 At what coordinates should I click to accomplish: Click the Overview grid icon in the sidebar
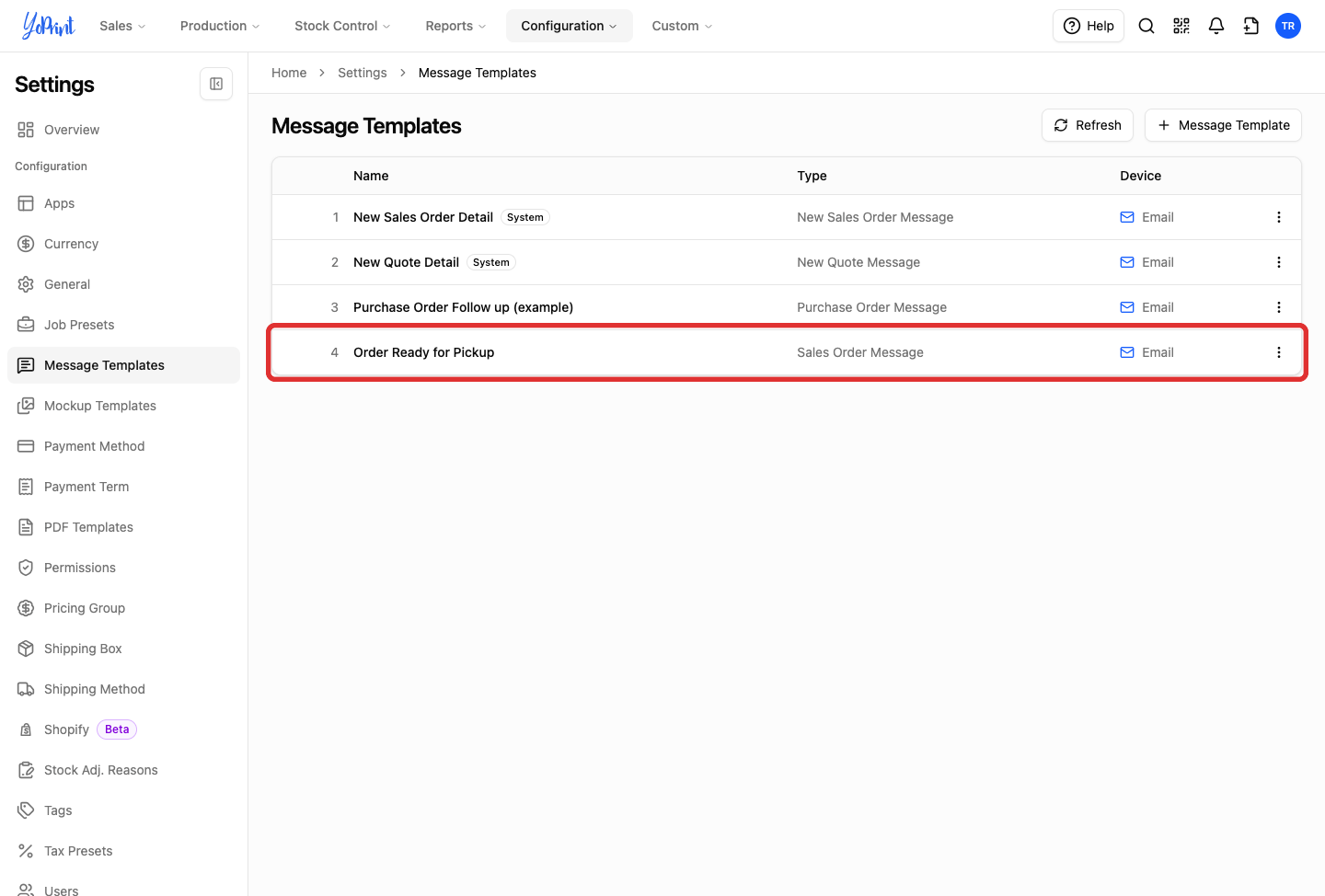(26, 130)
